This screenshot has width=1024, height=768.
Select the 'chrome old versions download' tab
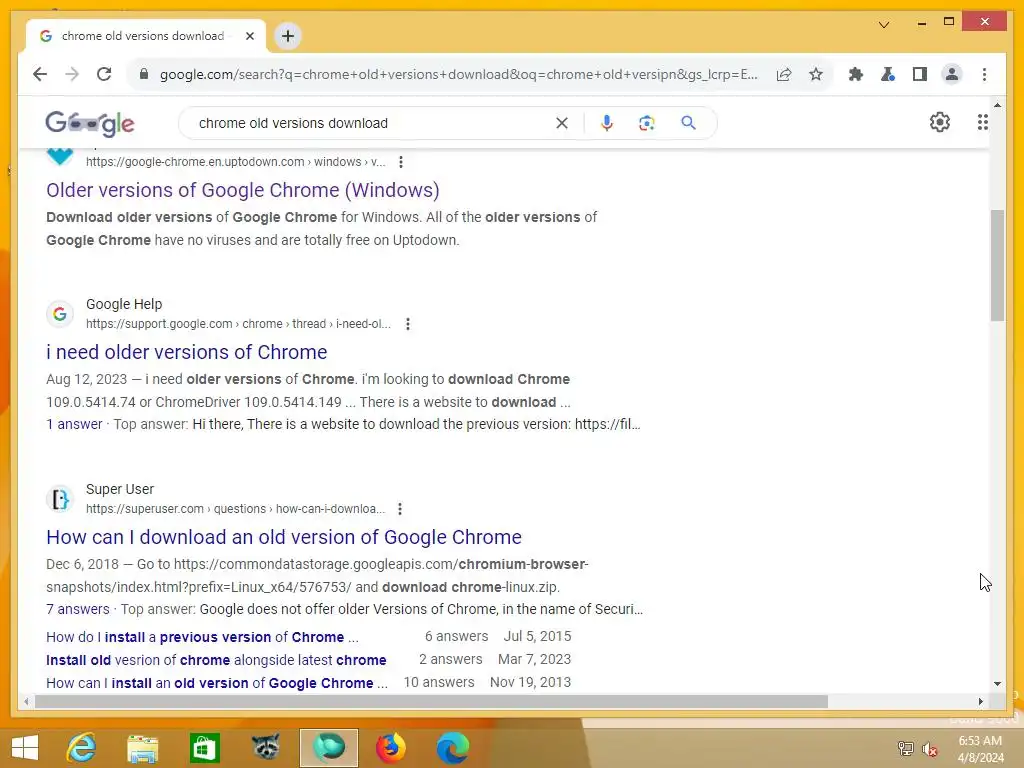pyautogui.click(x=146, y=36)
